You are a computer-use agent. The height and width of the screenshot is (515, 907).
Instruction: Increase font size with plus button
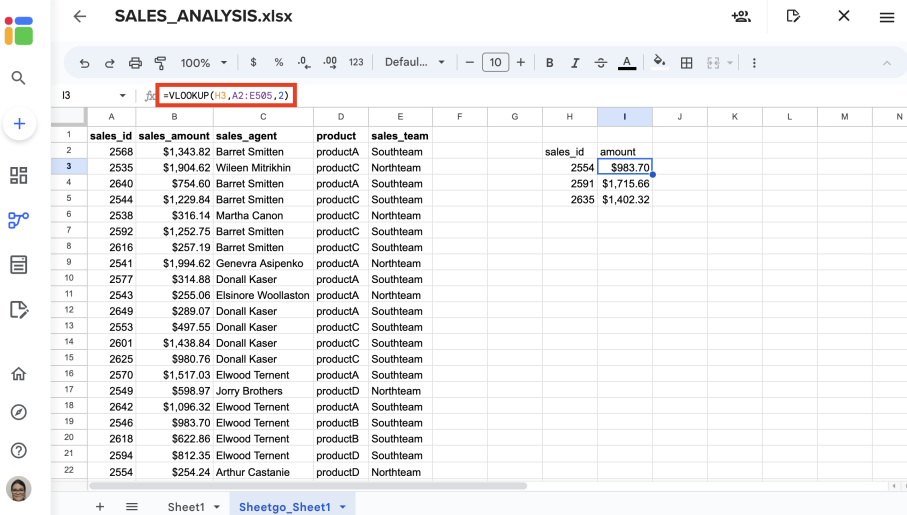521,62
